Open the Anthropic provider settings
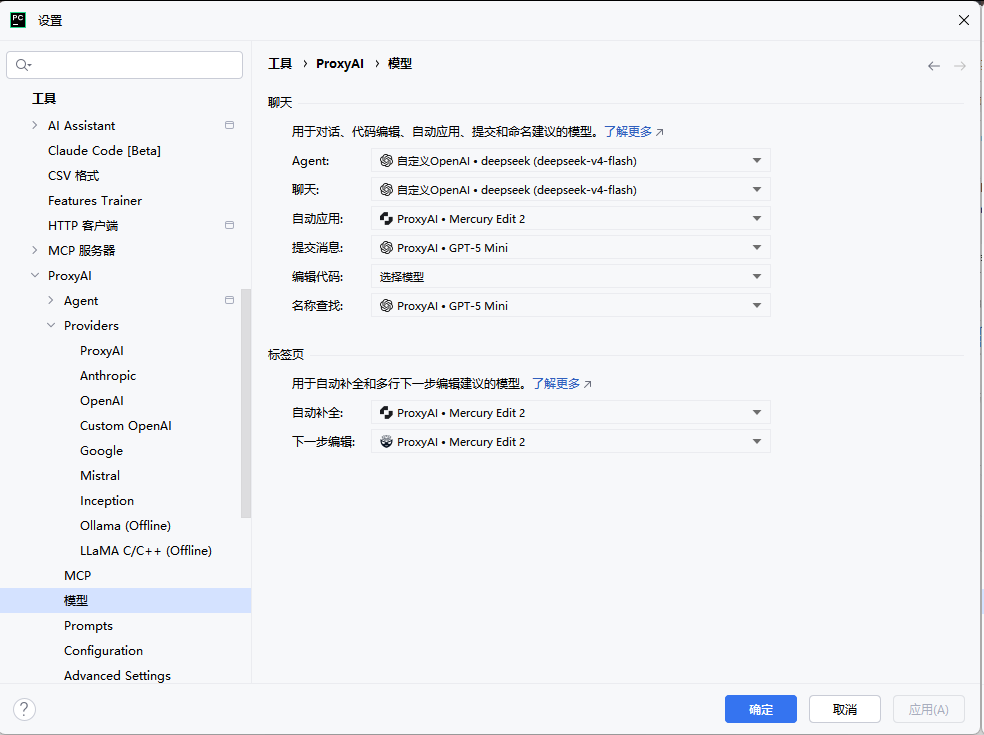984x735 pixels. 108,375
